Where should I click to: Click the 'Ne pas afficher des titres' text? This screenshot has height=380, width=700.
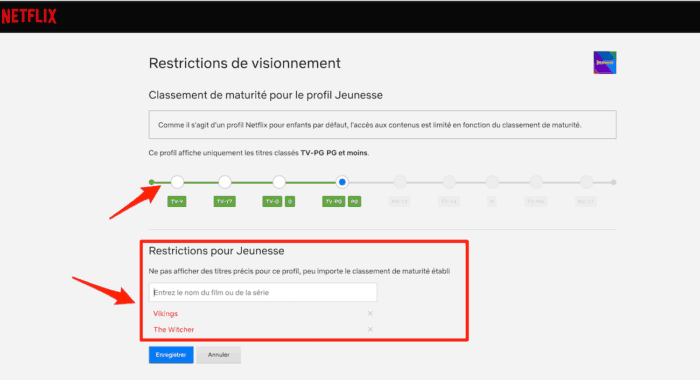tap(299, 271)
